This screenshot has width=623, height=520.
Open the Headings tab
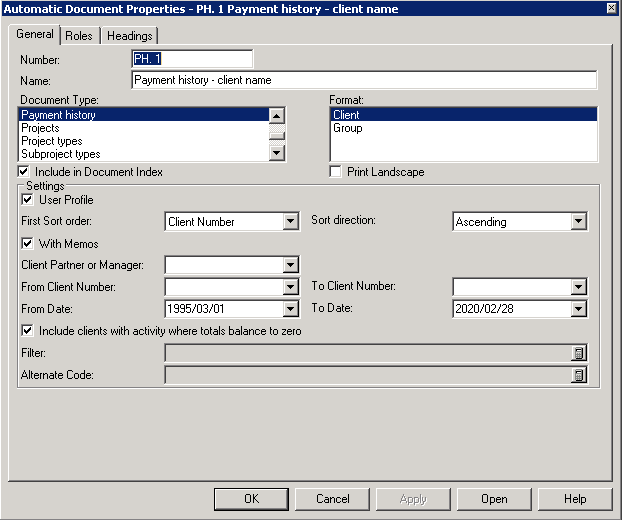(129, 36)
